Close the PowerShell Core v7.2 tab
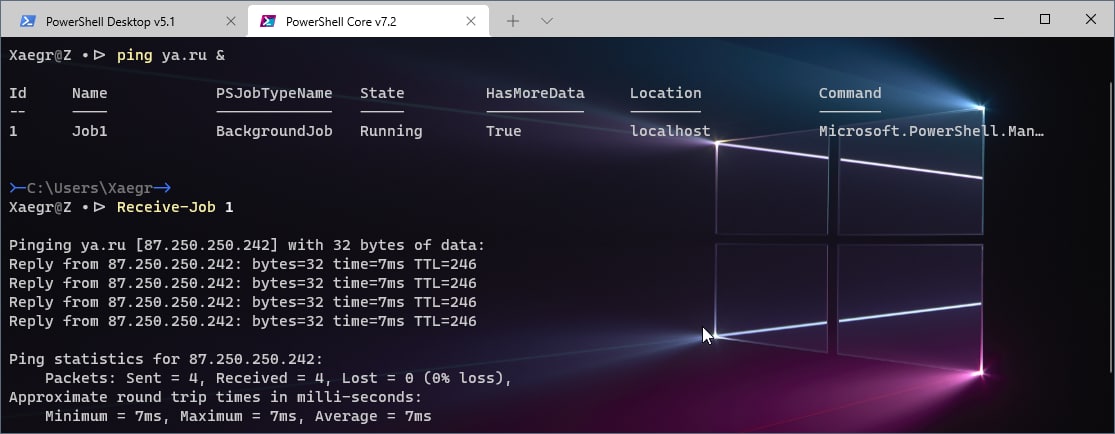Viewport: 1115px width, 434px height. (x=471, y=21)
